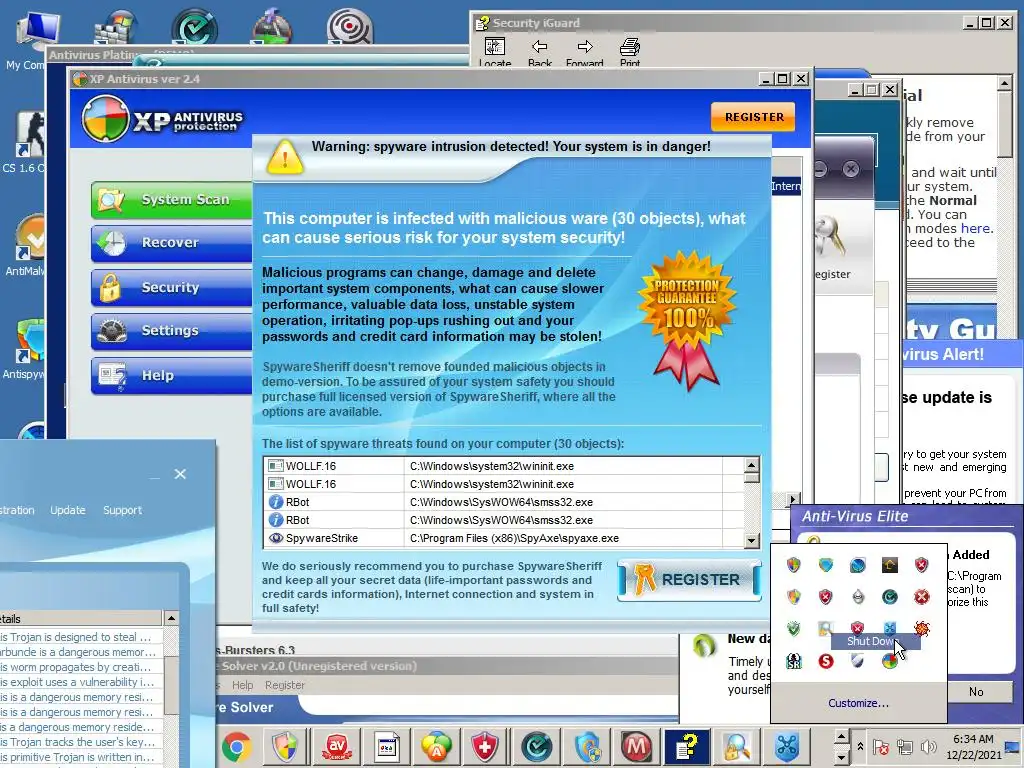The image size is (1024, 768).
Task: Click the threat list scrollbar up arrow
Action: click(x=752, y=465)
